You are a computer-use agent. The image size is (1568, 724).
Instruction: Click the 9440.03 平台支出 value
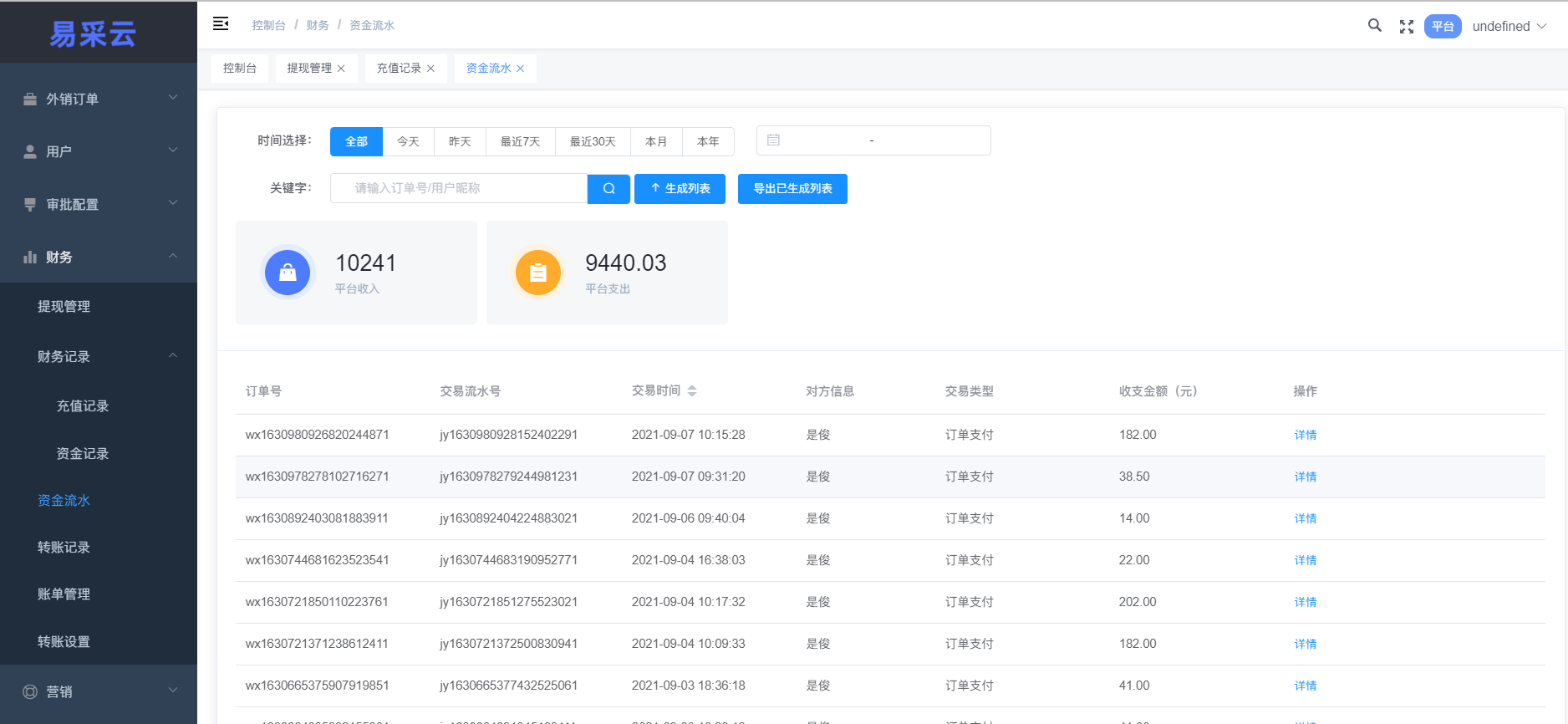[626, 263]
